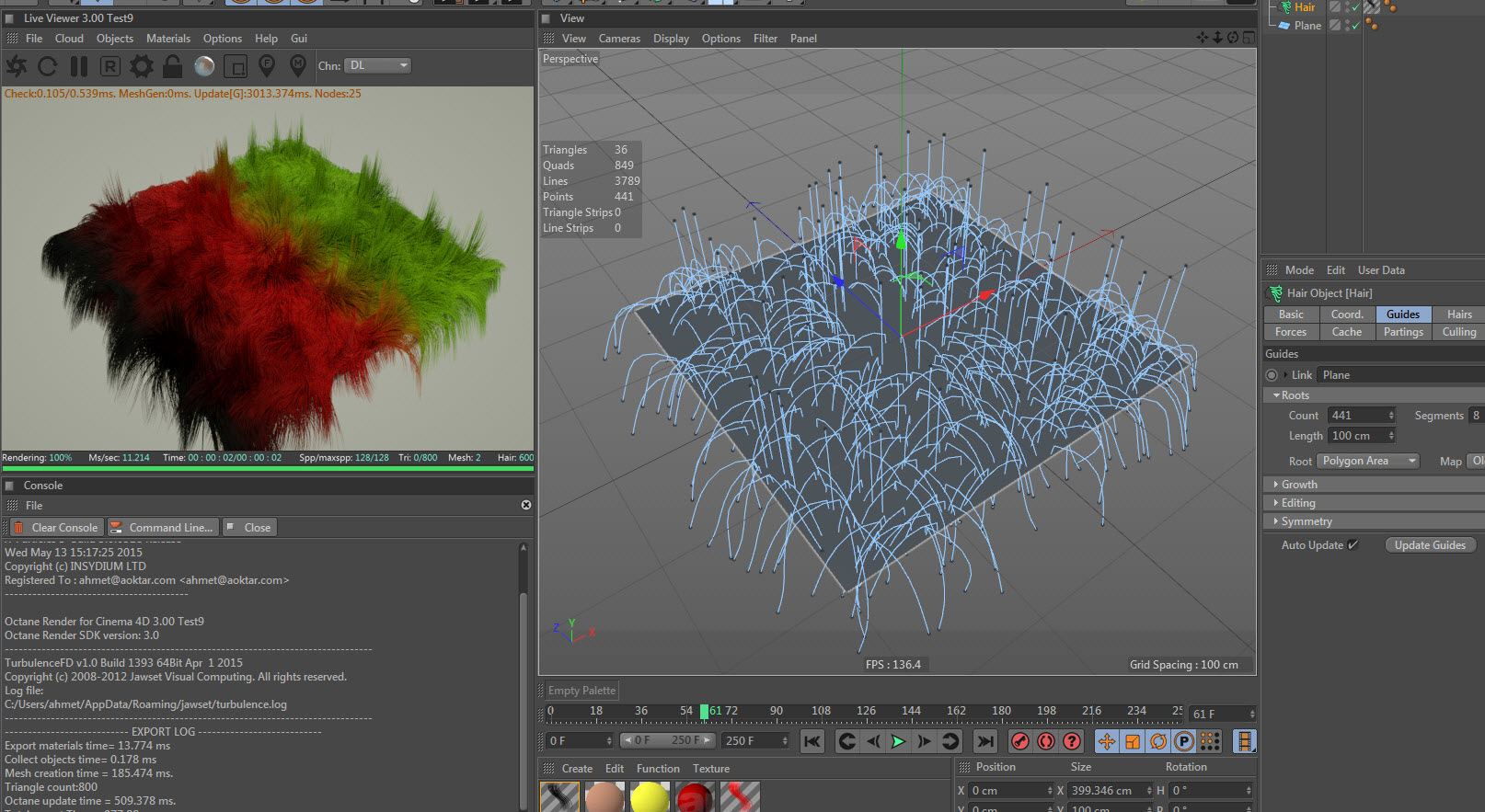Toggle the camera lock icon

coord(172,66)
